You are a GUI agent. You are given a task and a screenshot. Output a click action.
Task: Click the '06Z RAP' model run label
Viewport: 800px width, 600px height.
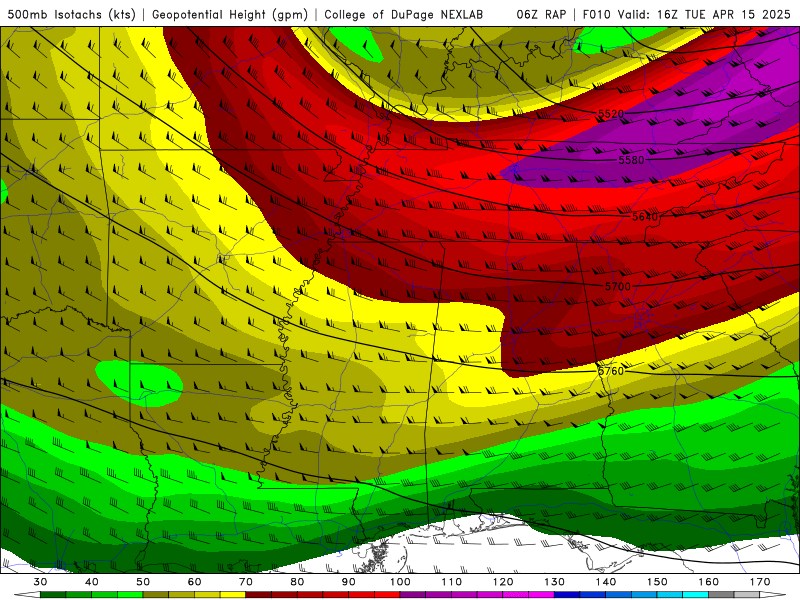[541, 14]
